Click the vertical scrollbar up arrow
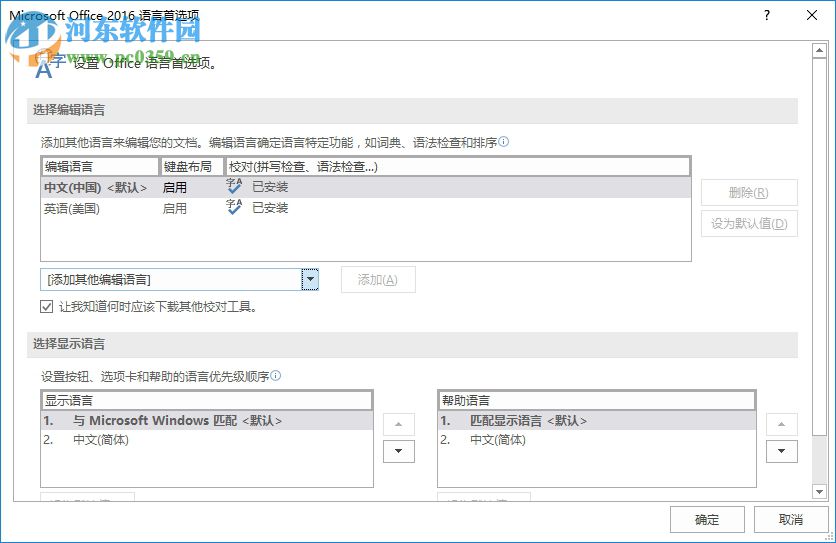Viewport: 836px width, 543px height. pos(819,51)
